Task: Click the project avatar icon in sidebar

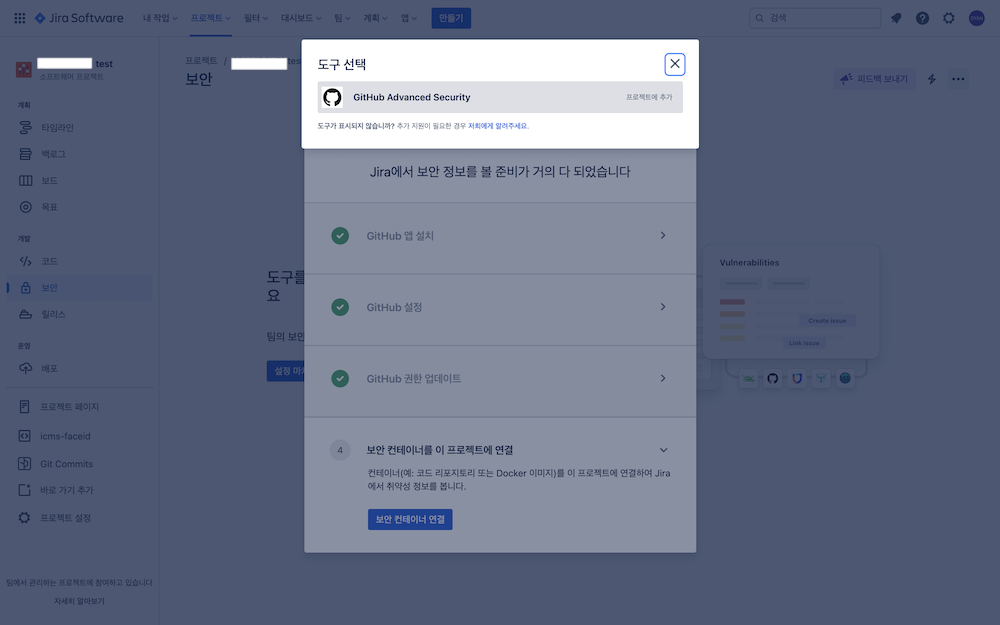Action: click(24, 70)
